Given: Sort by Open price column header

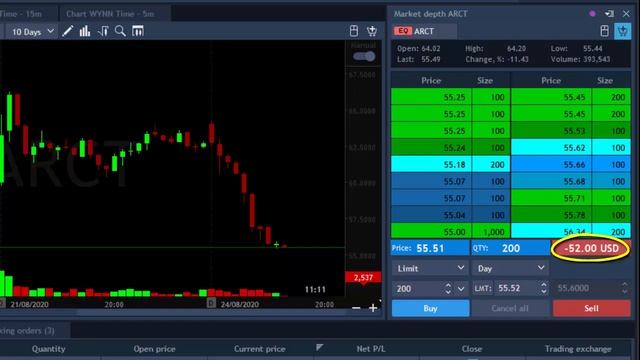Looking at the screenshot, I should [154, 349].
